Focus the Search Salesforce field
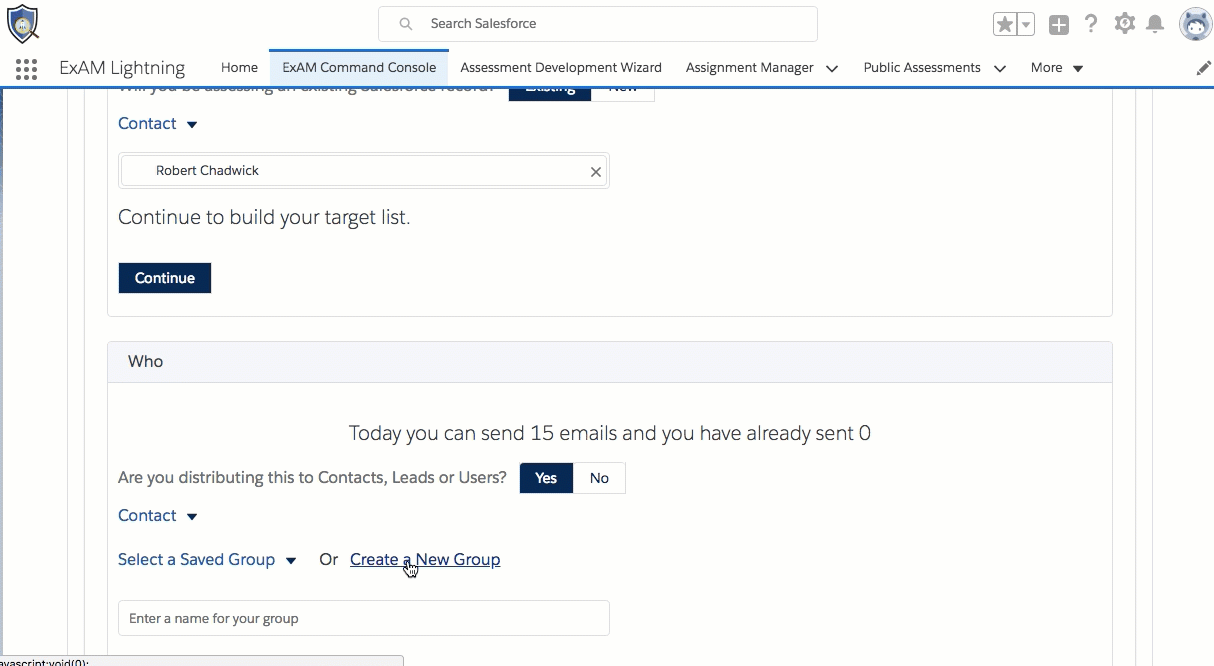The height and width of the screenshot is (666, 1214). (x=598, y=23)
